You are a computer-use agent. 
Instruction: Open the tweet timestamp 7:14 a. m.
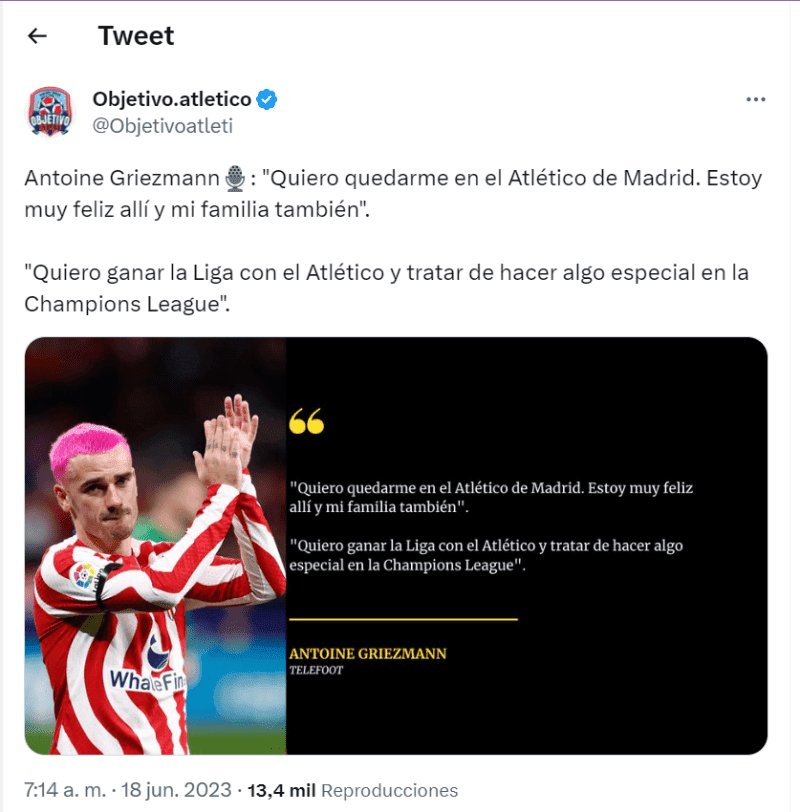65,790
